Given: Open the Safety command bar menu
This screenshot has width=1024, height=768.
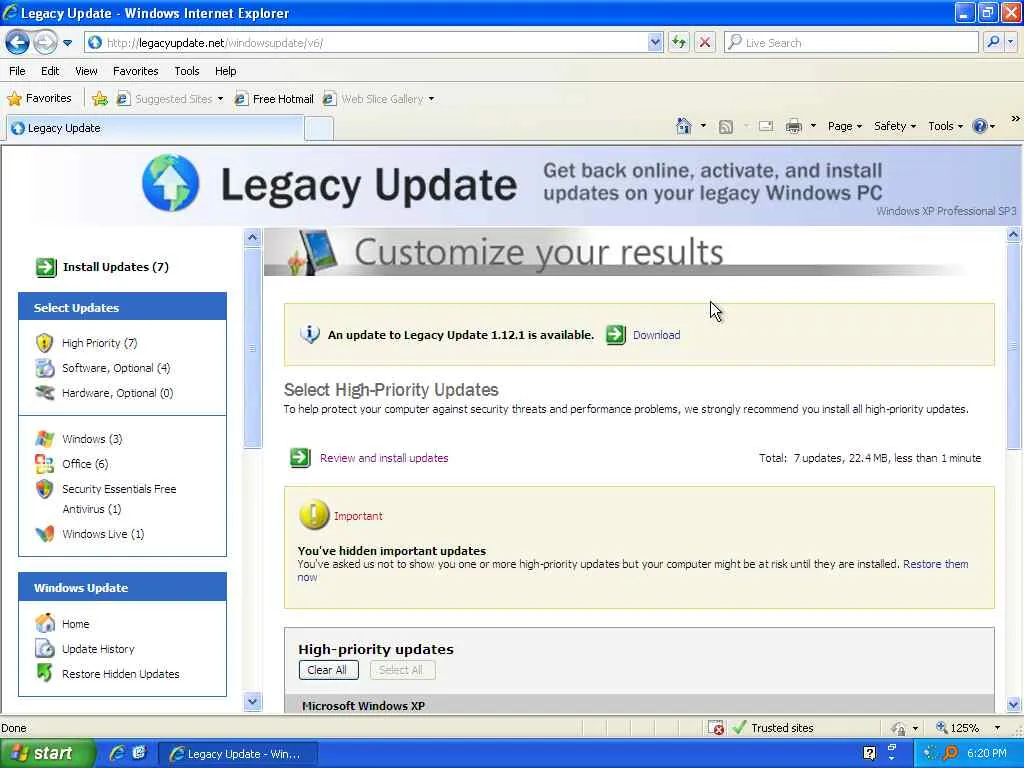Looking at the screenshot, I should click(894, 126).
